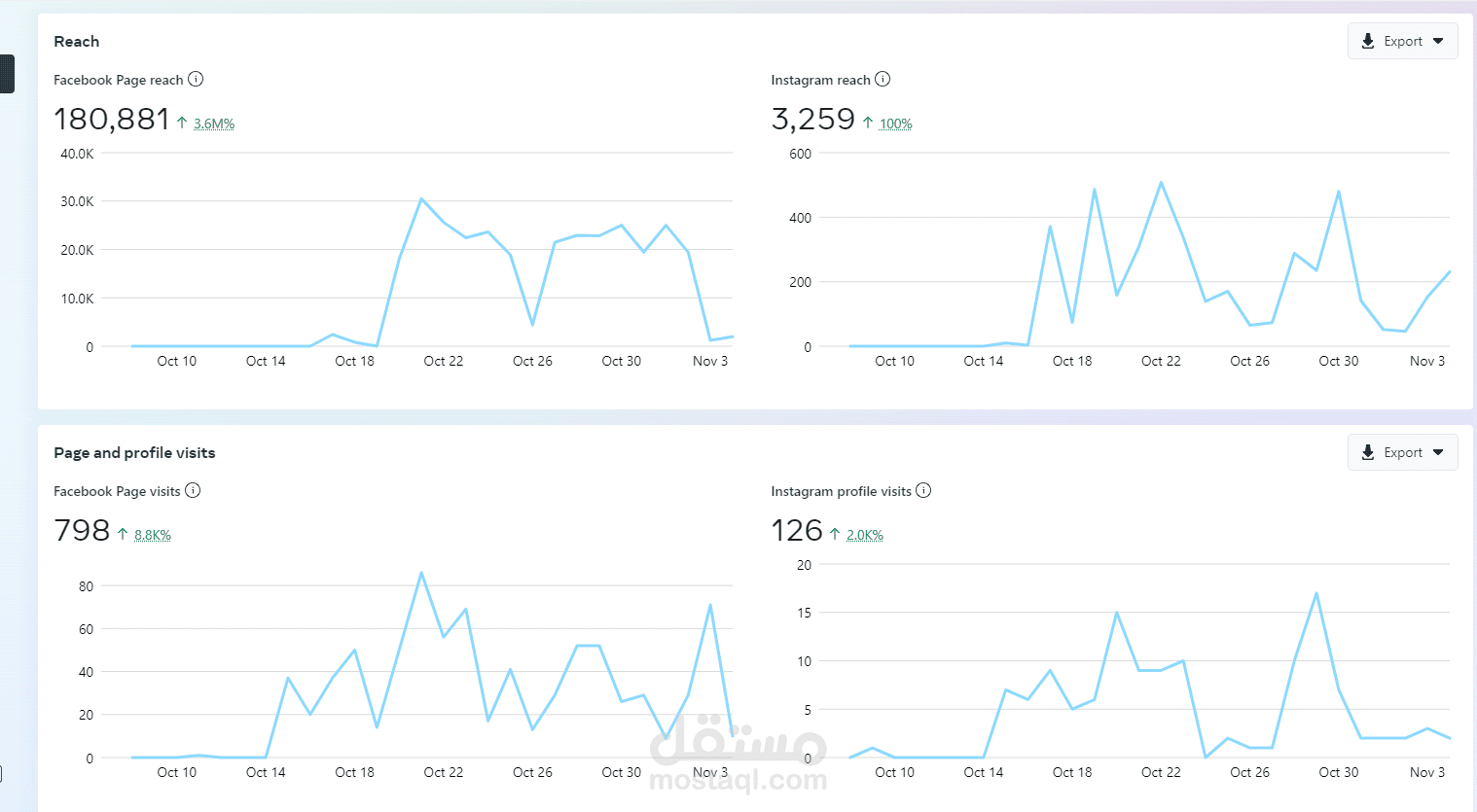The width and height of the screenshot is (1477, 812).
Task: Click Oct 30 on the Instagram profile visits axis
Action: tap(1339, 772)
